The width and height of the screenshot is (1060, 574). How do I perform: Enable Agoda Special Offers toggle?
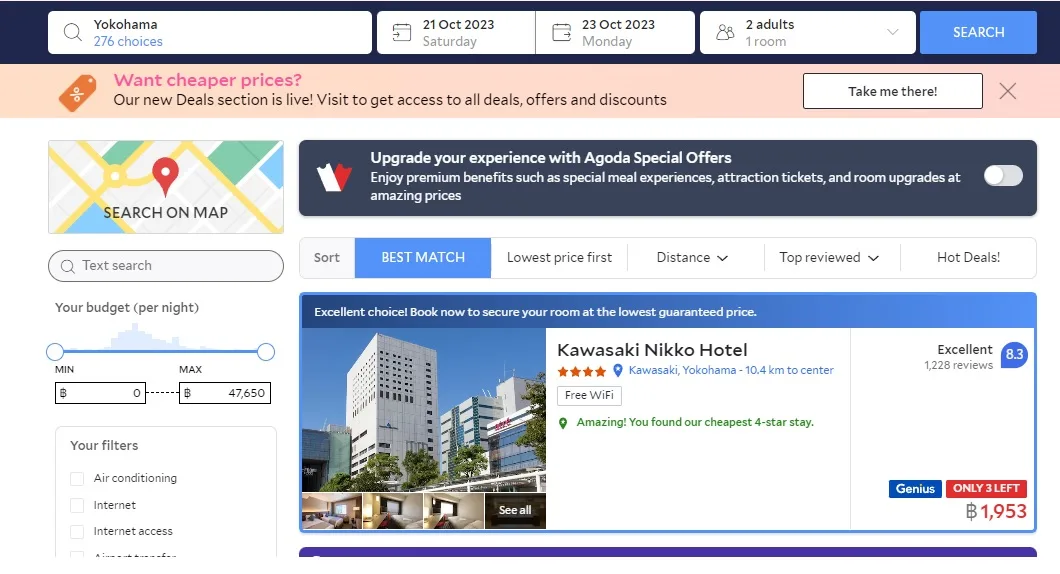coord(1003,176)
